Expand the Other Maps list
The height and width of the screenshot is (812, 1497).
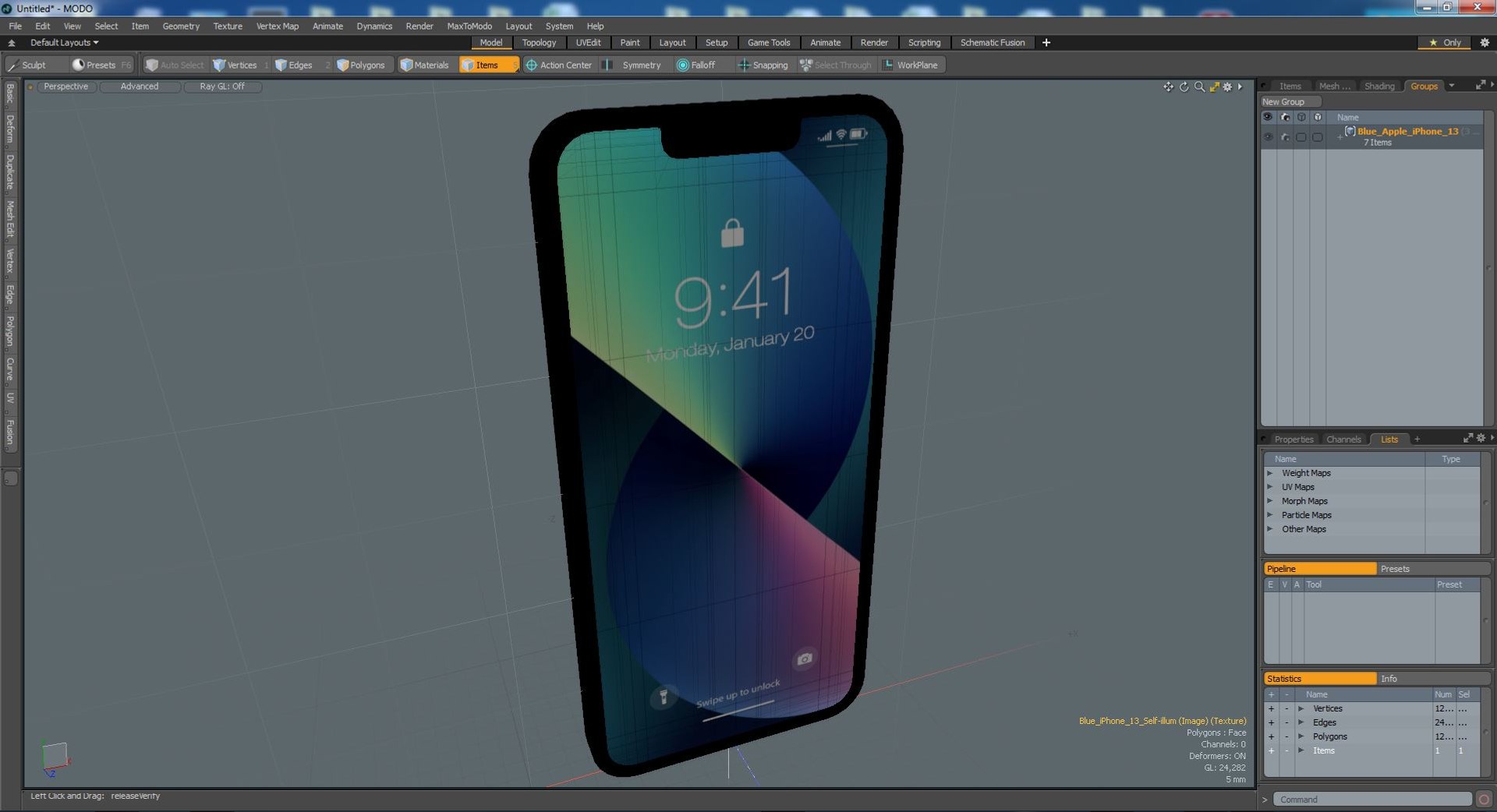[1270, 529]
